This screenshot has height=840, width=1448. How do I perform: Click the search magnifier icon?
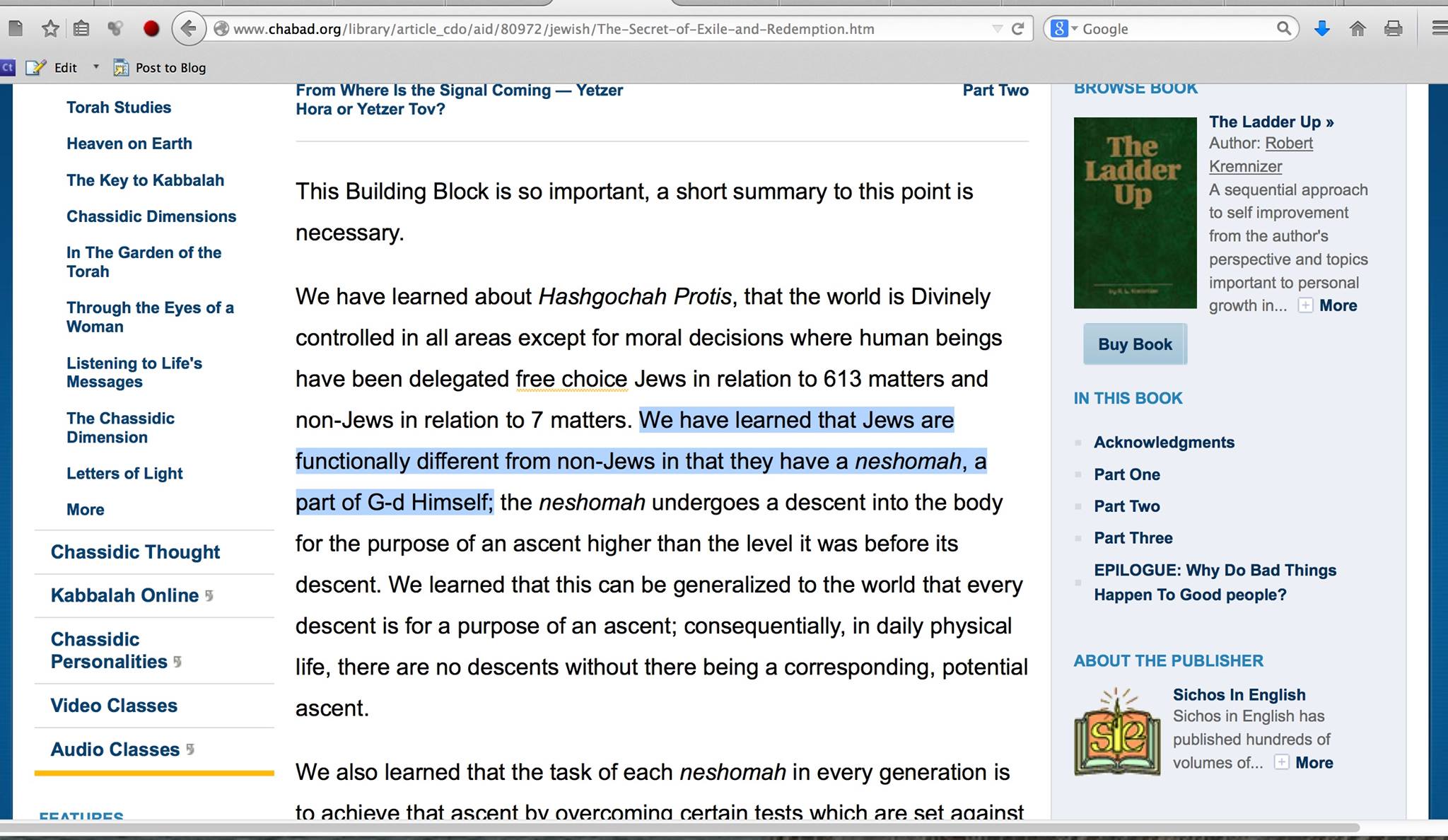tap(1283, 29)
